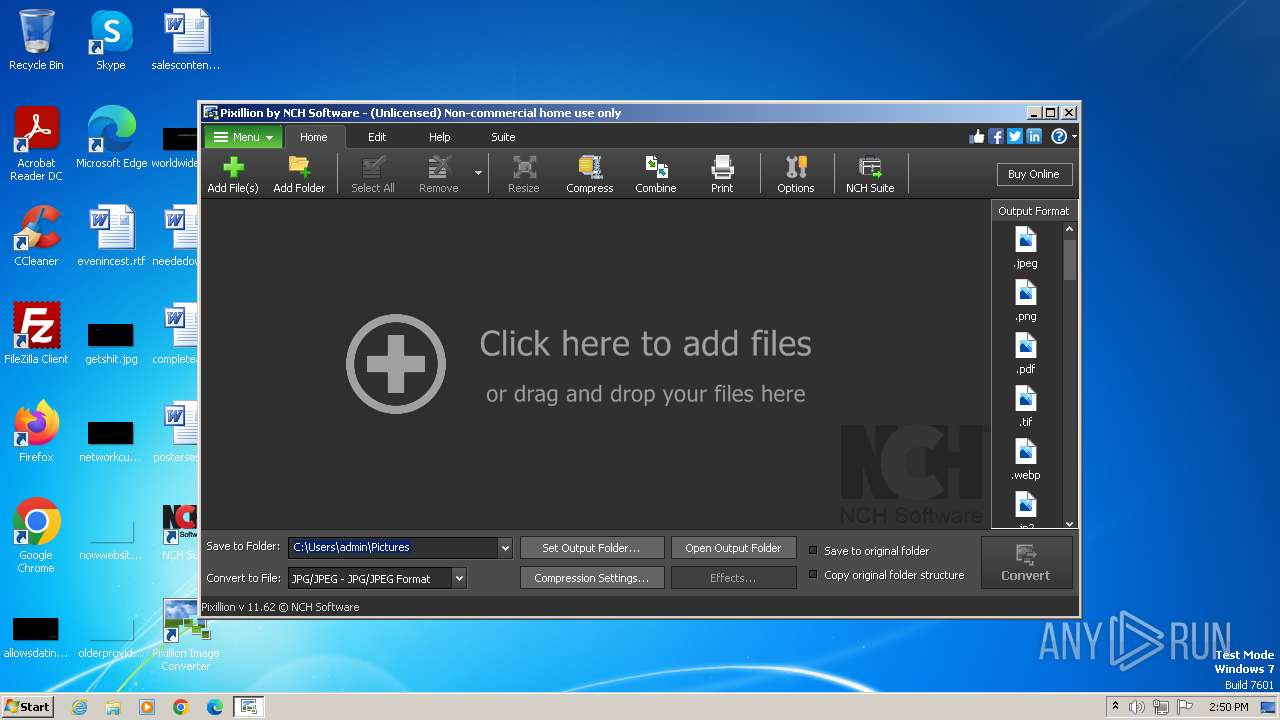1280x720 pixels.
Task: Click the Print toolbar icon
Action: pyautogui.click(x=722, y=175)
